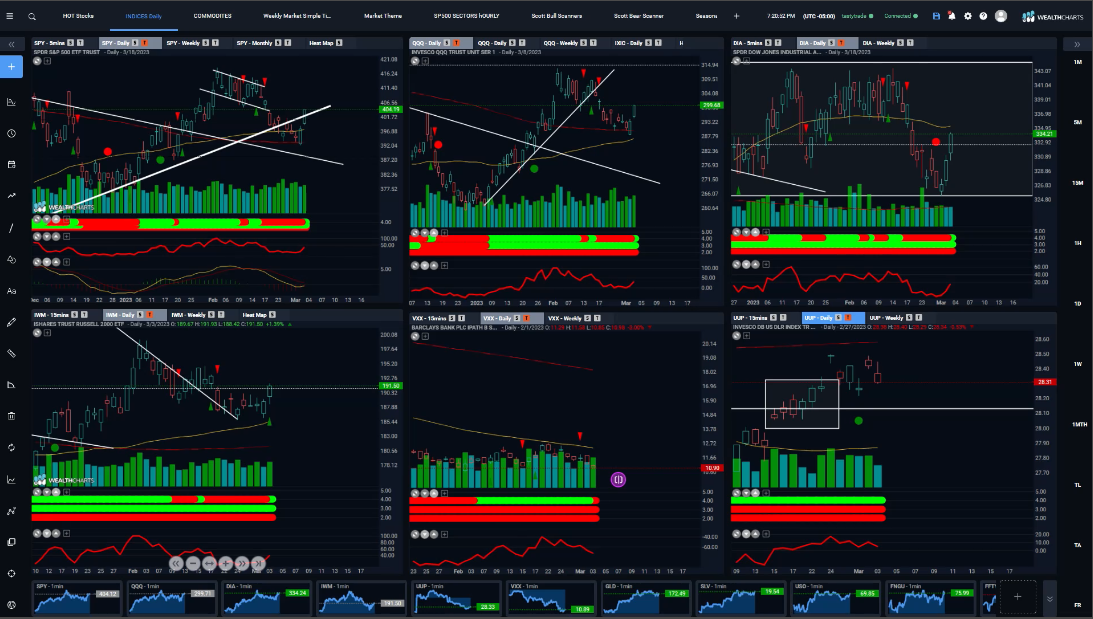Open the (UTC-05:00) timezone selector
The image size is (1093, 619).
[x=818, y=16]
